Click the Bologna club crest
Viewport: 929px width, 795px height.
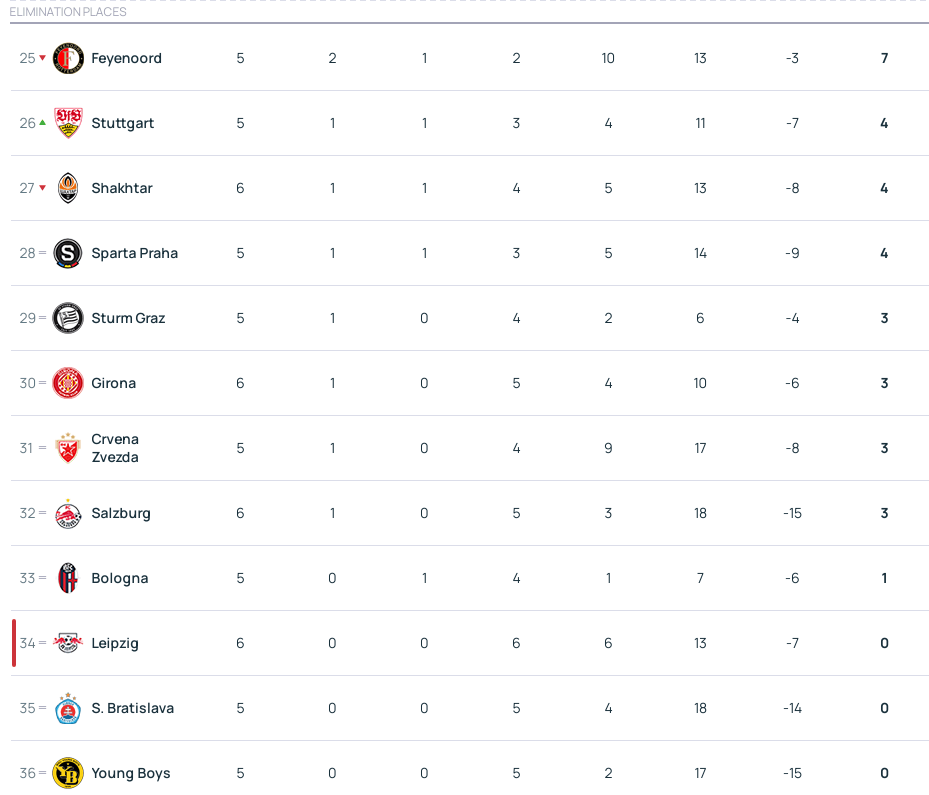click(68, 578)
